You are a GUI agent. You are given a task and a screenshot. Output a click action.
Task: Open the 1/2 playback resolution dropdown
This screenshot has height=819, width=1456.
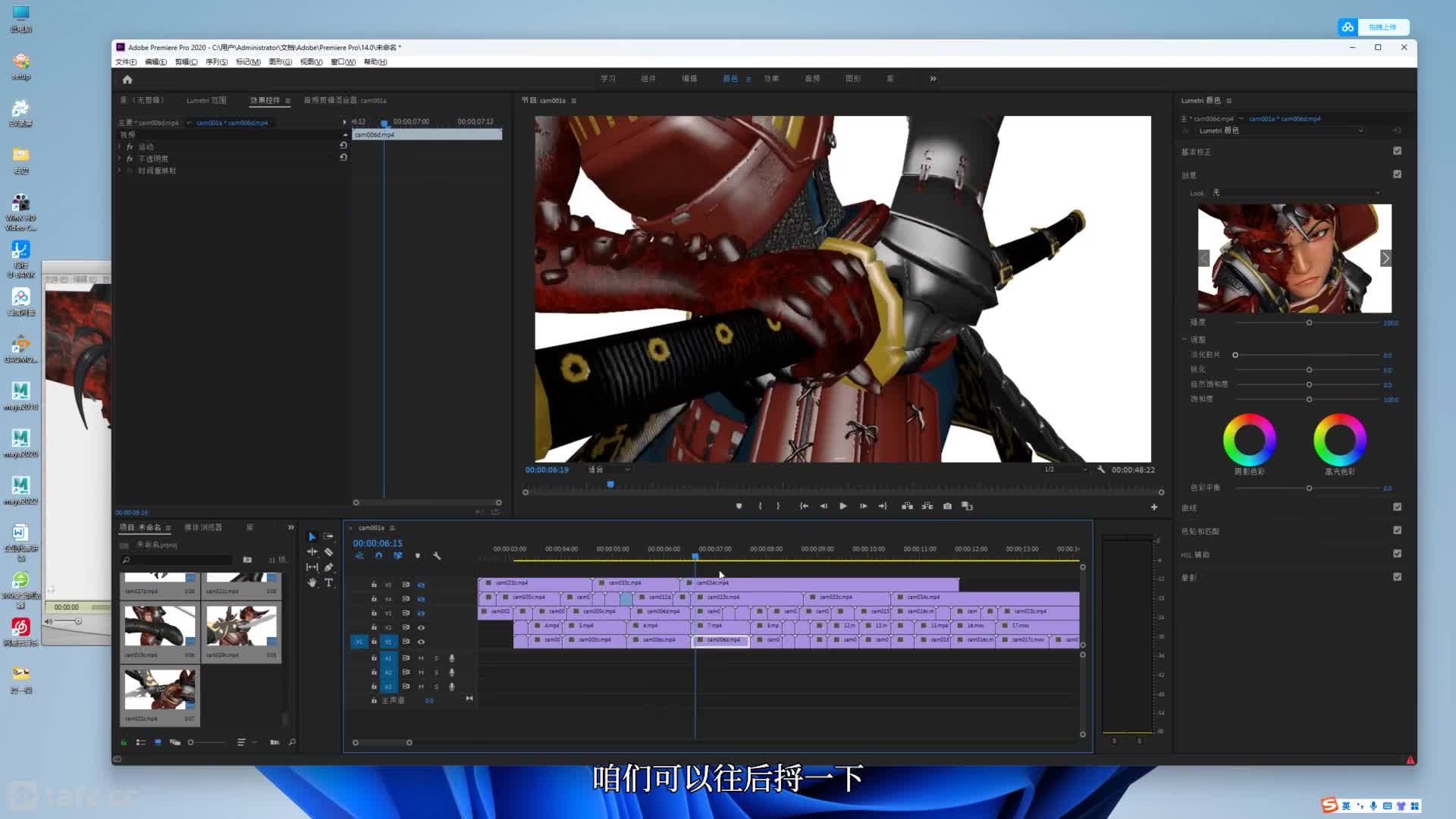[x=1065, y=469]
